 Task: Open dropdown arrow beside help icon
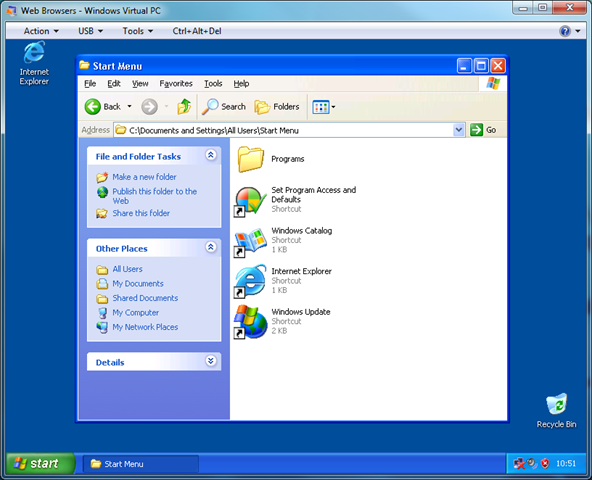[x=578, y=31]
